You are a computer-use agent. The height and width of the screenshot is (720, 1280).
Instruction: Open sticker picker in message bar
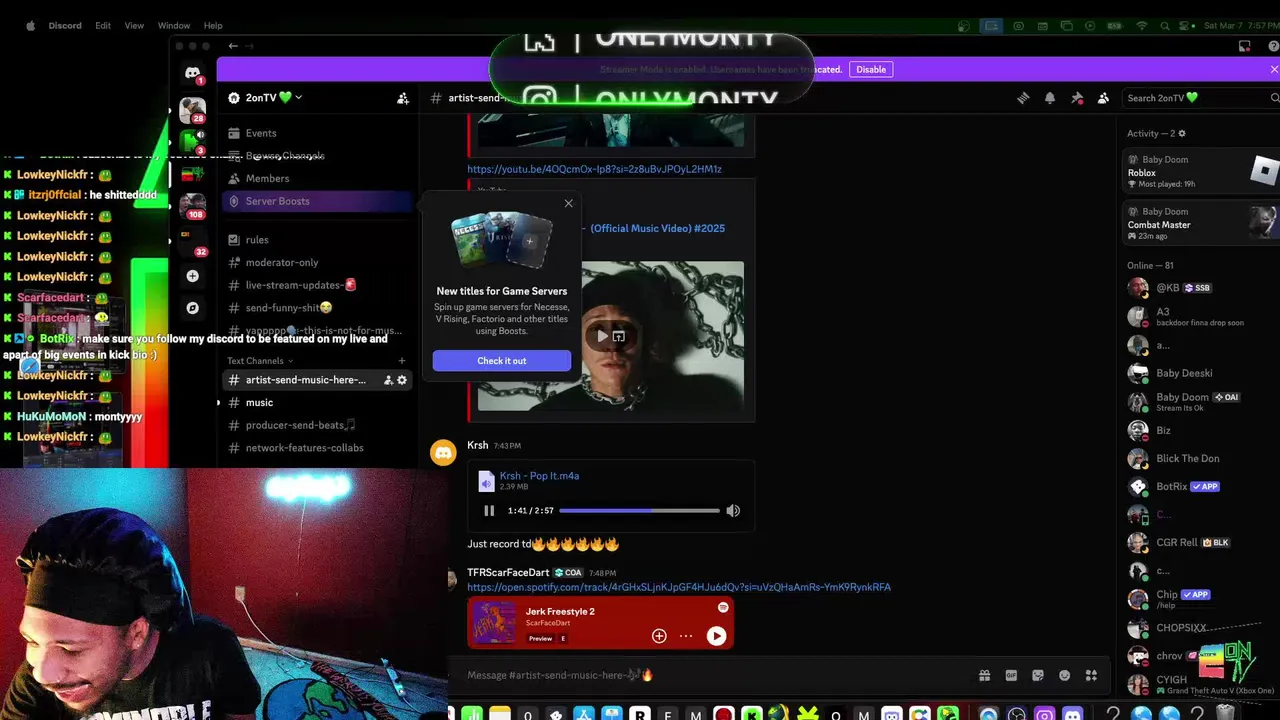click(1038, 675)
